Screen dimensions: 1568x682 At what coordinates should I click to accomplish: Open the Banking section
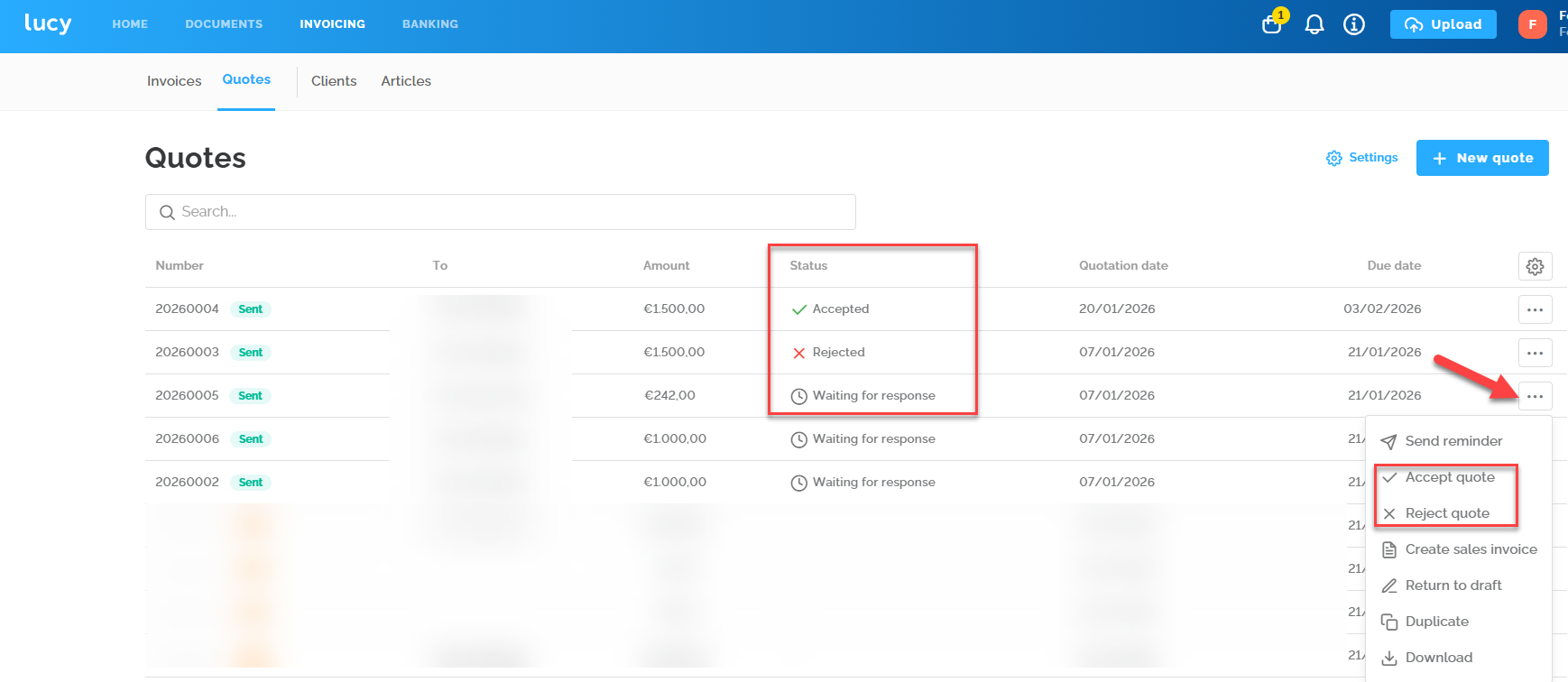[x=430, y=24]
